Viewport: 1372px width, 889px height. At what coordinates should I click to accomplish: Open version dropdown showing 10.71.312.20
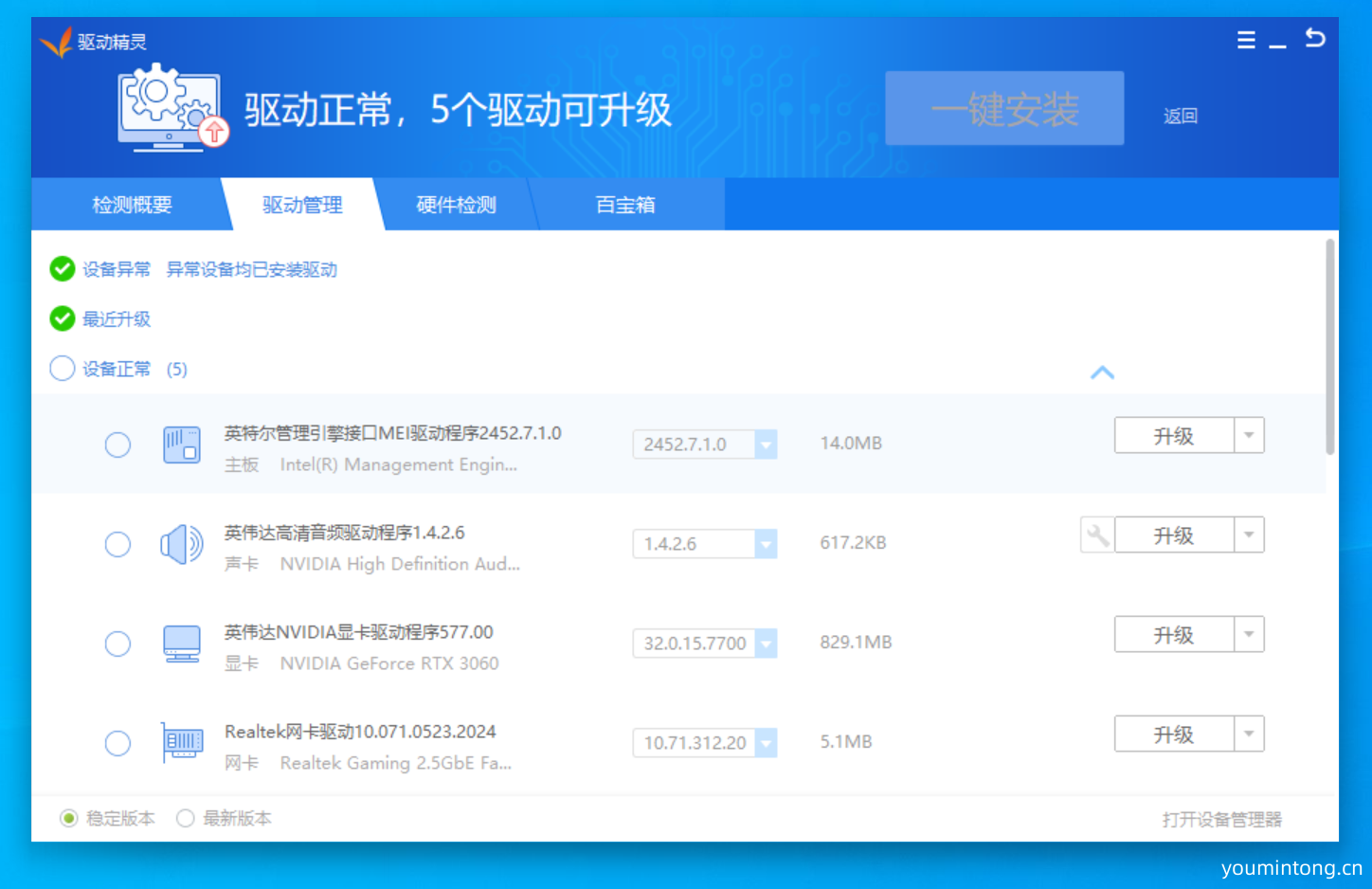coord(766,742)
